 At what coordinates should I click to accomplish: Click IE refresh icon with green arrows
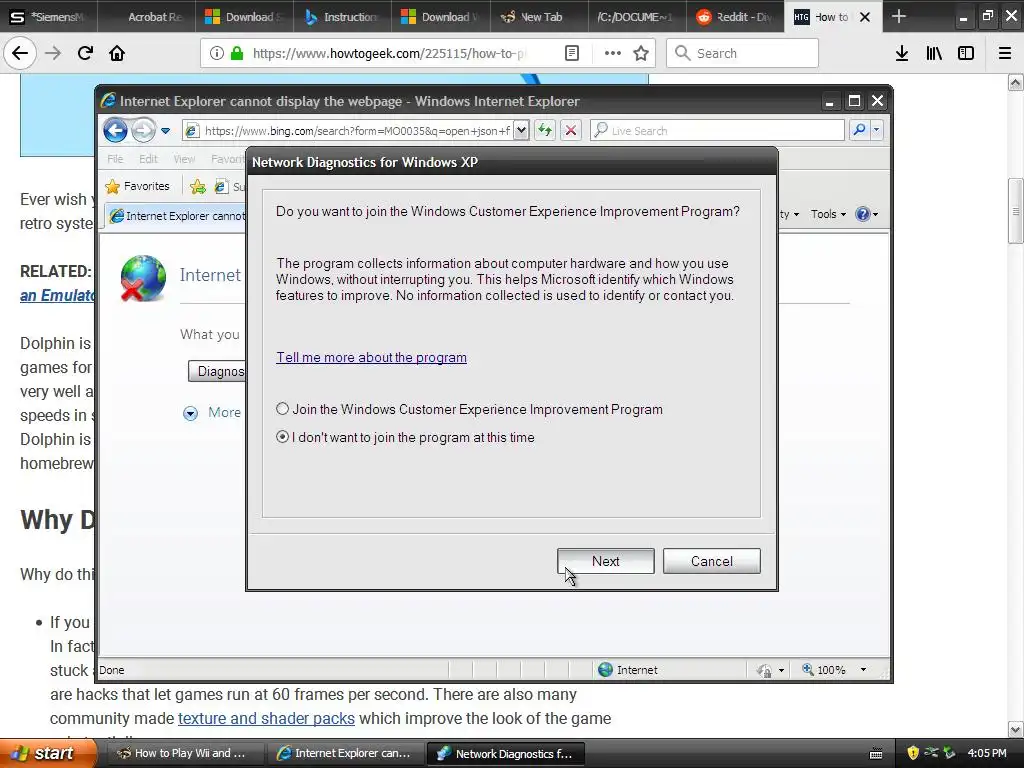point(545,131)
